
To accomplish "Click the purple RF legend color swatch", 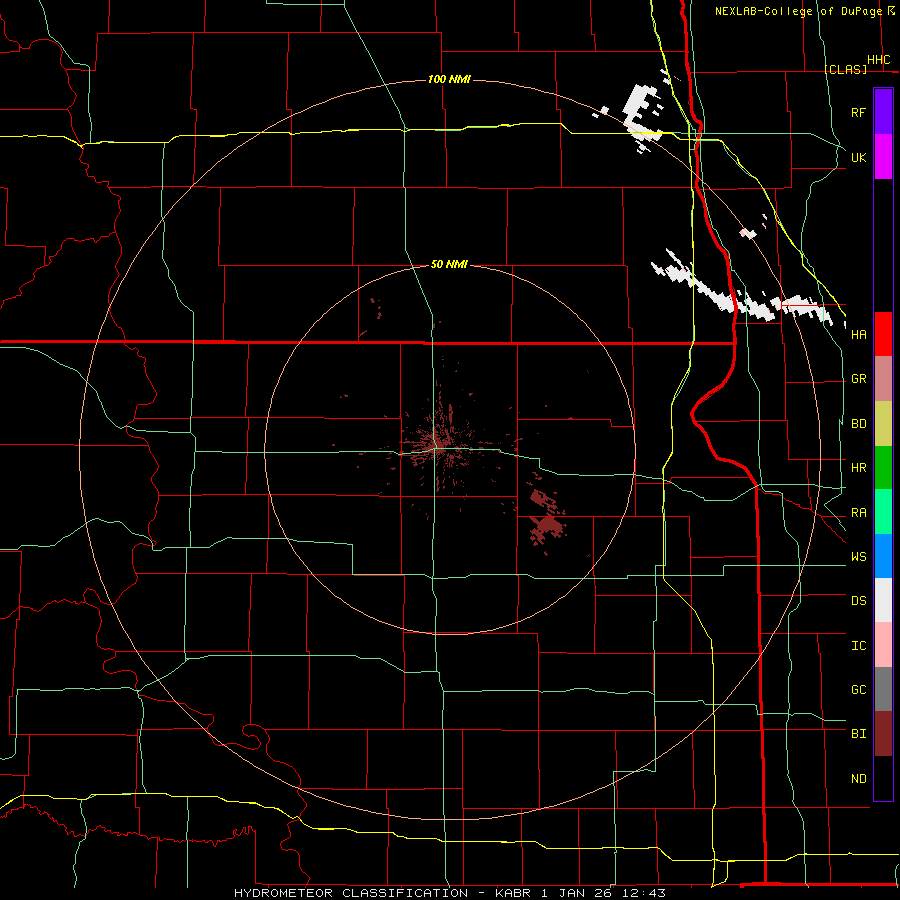I will tap(883, 111).
